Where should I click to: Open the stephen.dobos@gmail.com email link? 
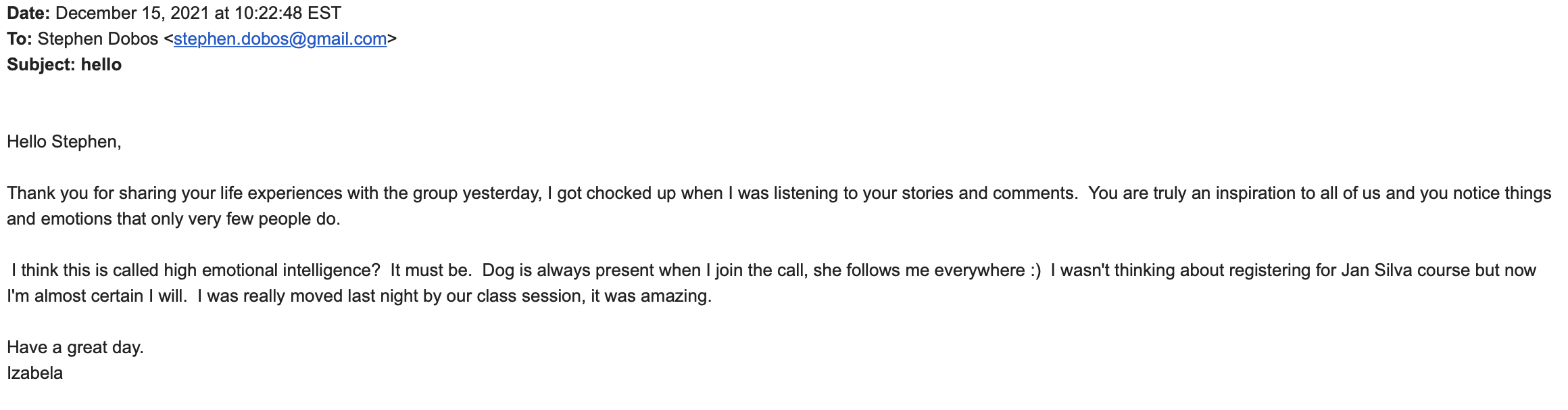point(280,39)
